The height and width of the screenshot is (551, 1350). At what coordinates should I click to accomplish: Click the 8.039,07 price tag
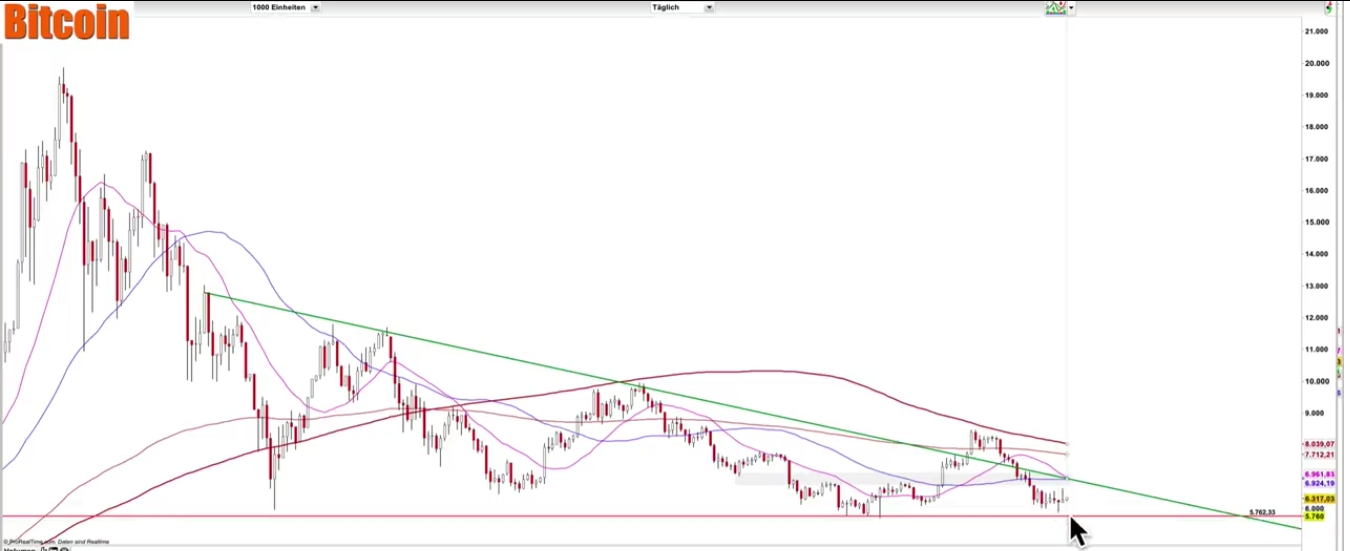[1319, 443]
